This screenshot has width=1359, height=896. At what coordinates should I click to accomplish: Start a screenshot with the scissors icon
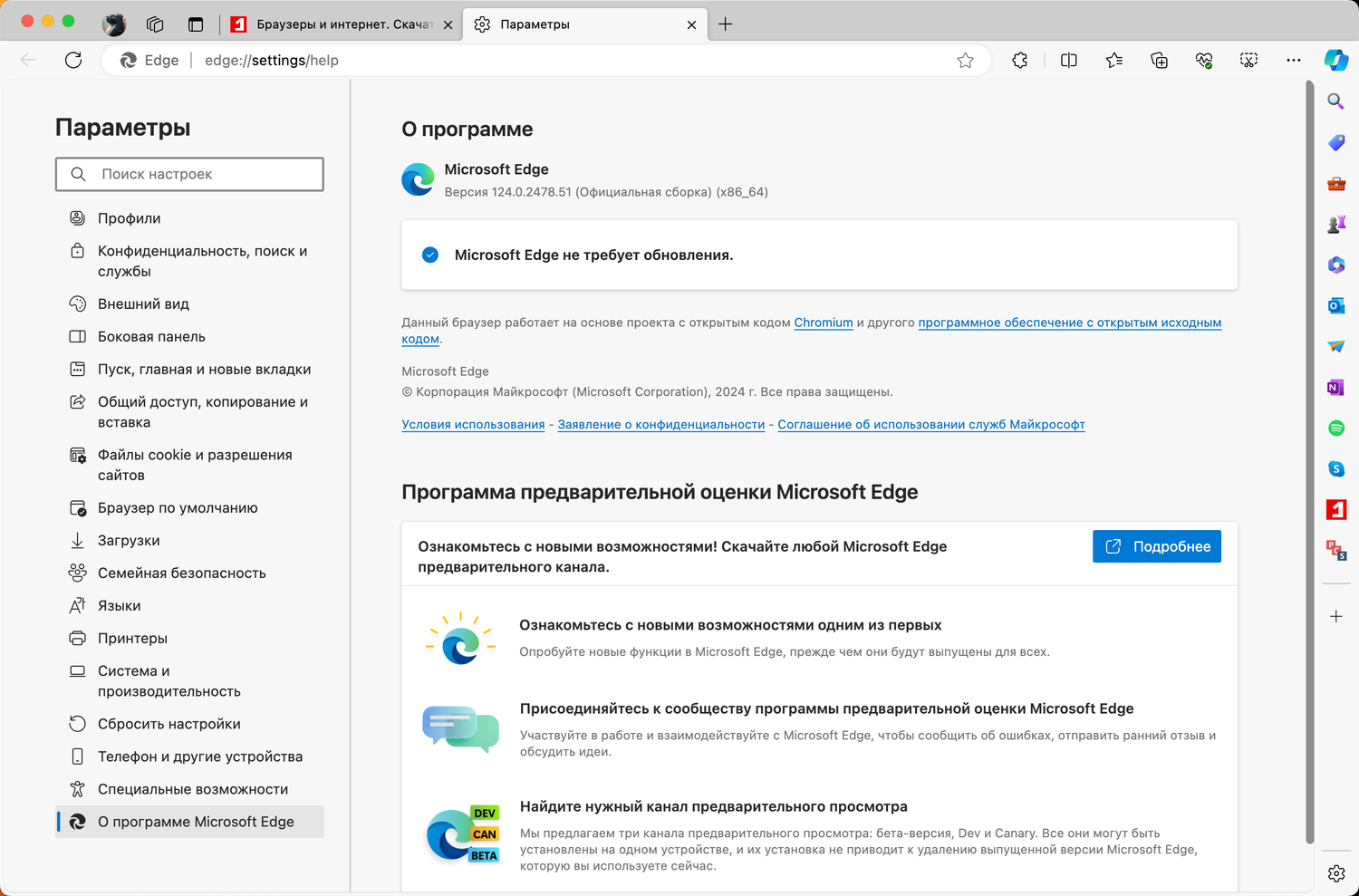[1248, 61]
